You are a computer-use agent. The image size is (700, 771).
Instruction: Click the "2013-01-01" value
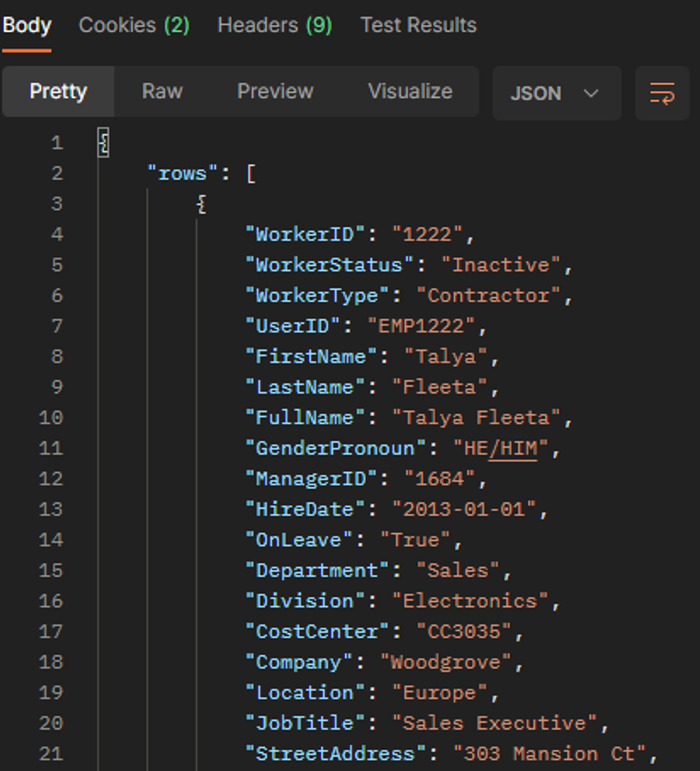464,509
